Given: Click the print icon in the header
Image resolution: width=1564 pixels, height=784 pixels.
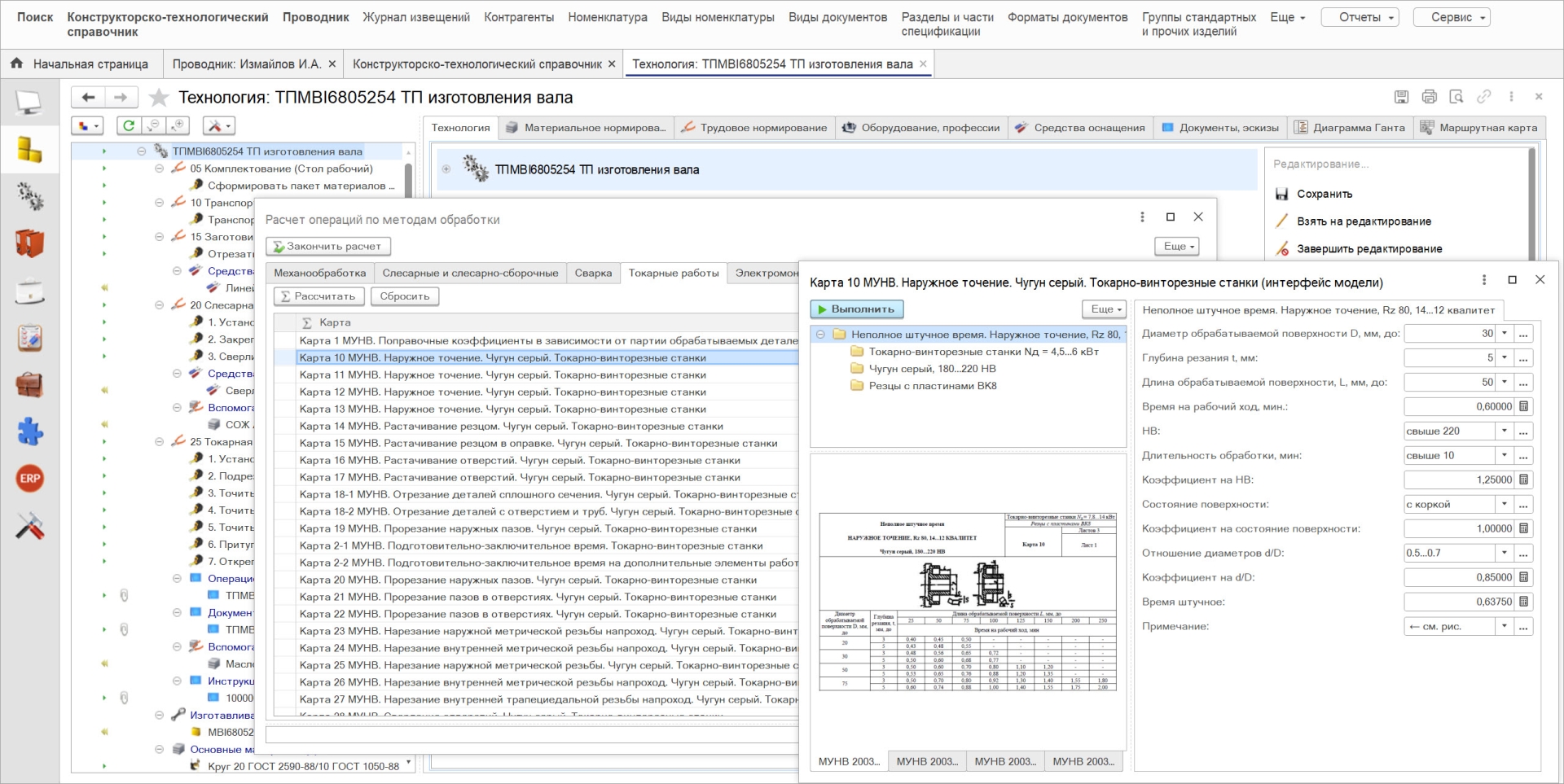Looking at the screenshot, I should pos(1429,97).
